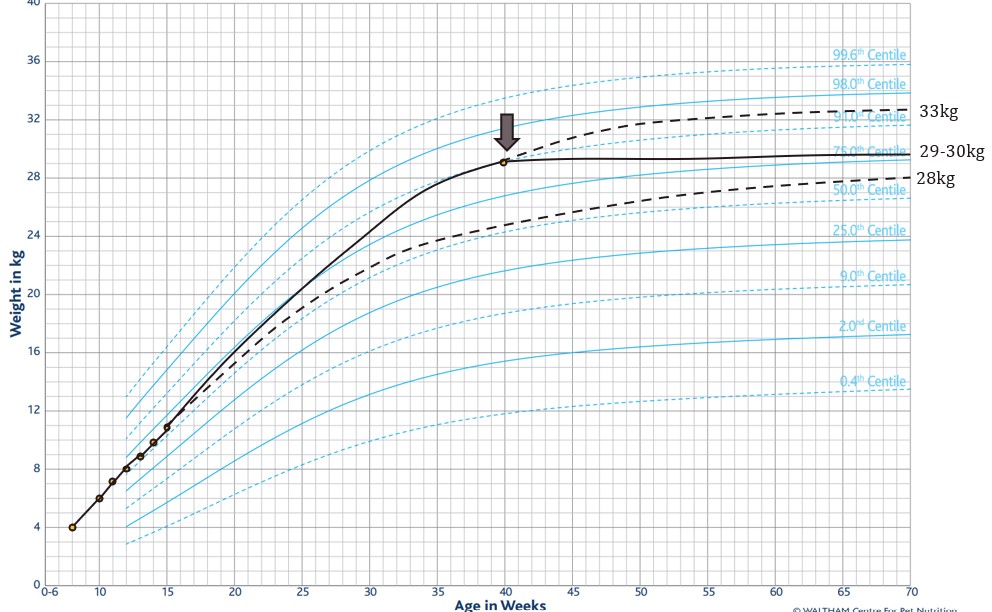Select the data point at 10 weeks
Image resolution: width=992 pixels, height=612 pixels.
99,498
